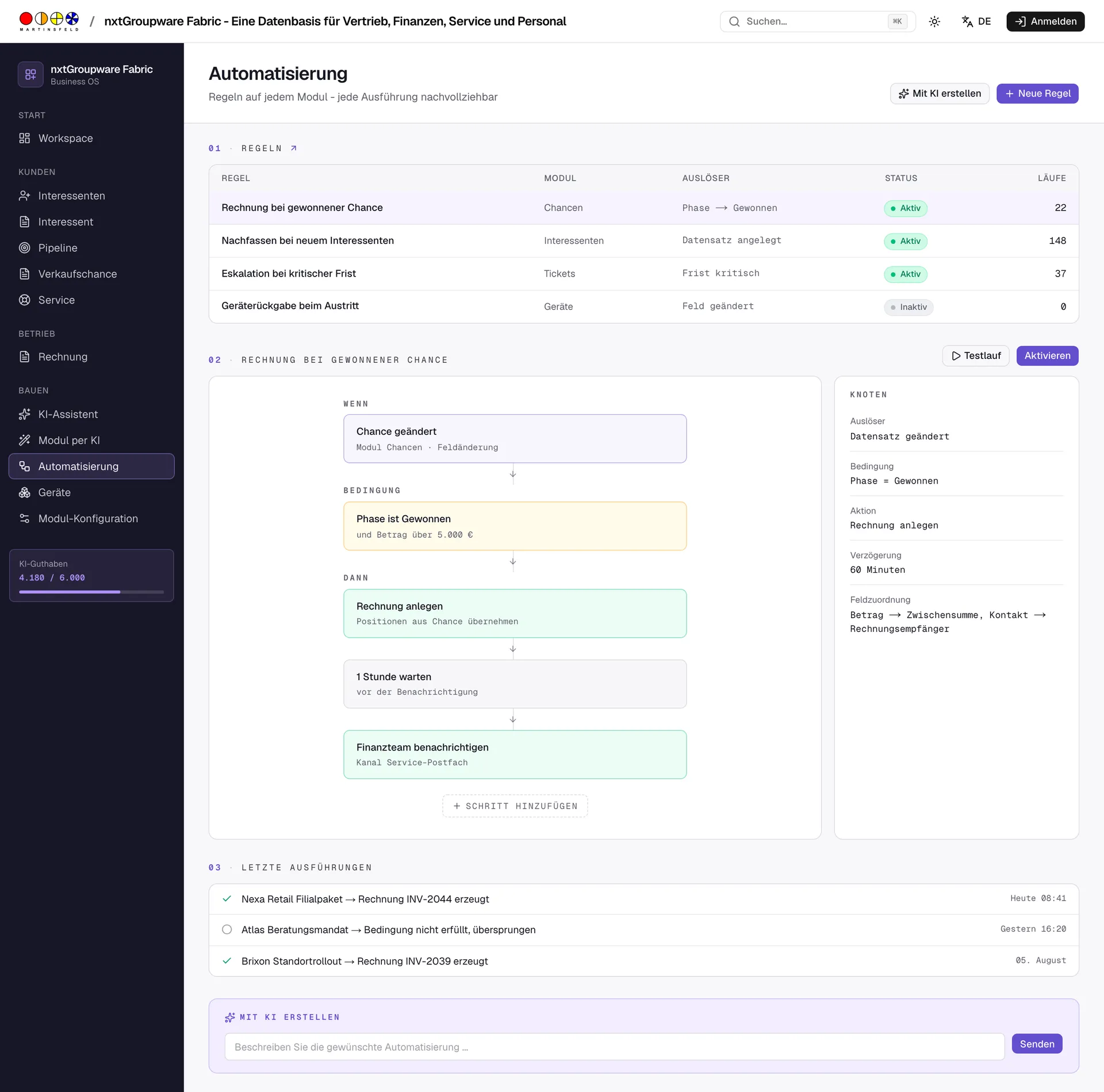Select the Rechnung anlegen action node
This screenshot has width=1104, height=1092.
[x=515, y=614]
